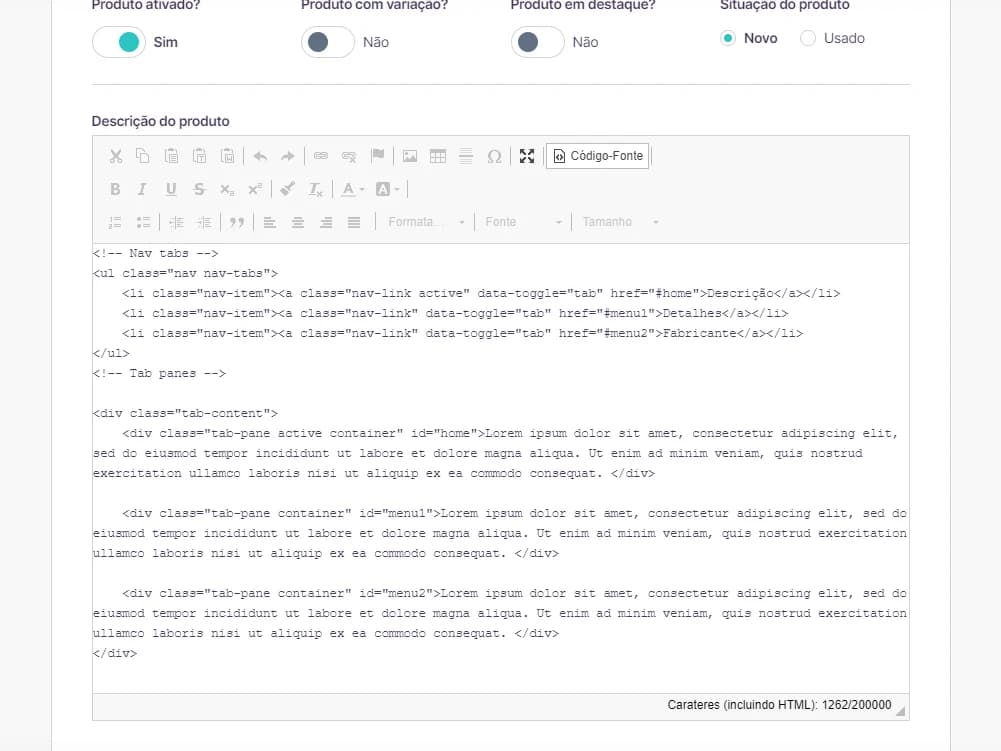Toggle bold formatting

click(115, 189)
